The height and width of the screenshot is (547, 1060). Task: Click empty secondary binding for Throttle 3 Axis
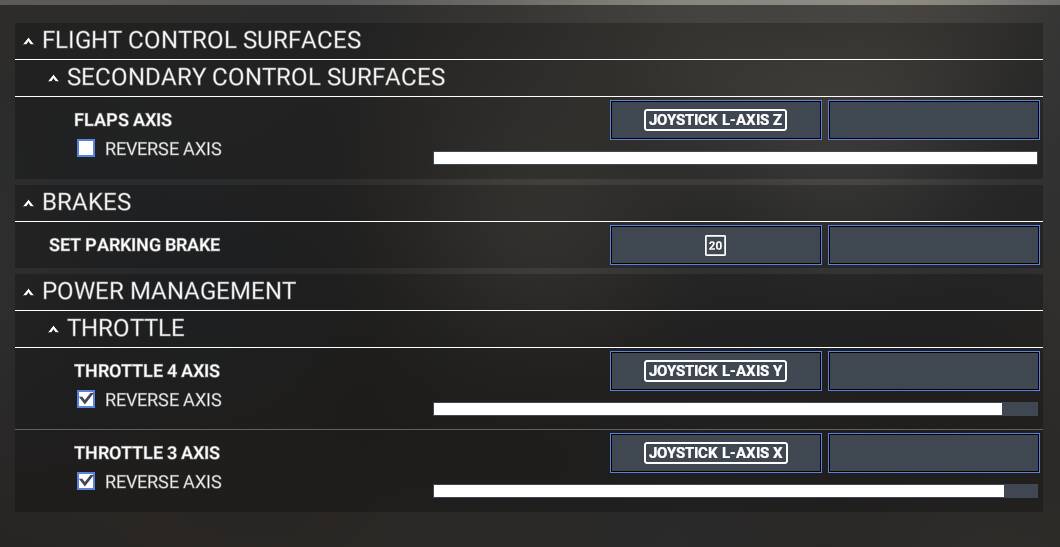[x=933, y=453]
